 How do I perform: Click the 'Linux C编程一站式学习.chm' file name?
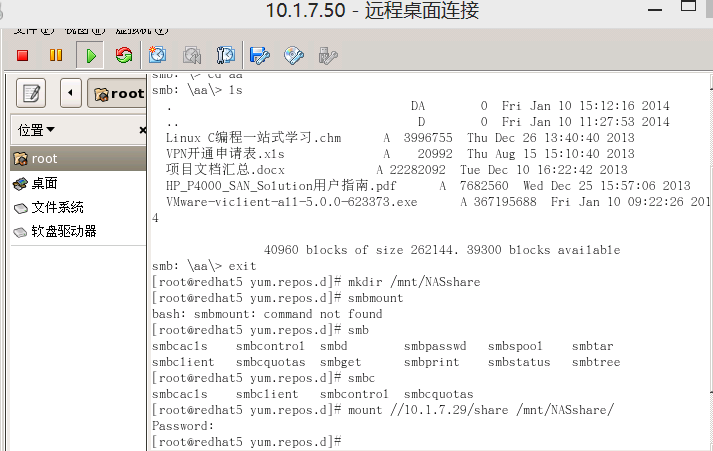click(253, 137)
